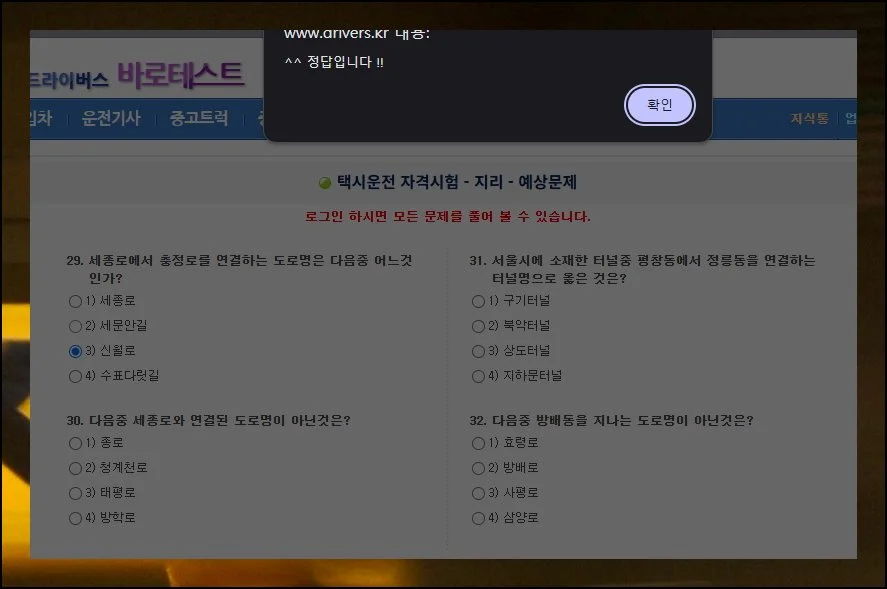Screen dimensions: 887x589
Task: Click the green bullet icon beside quiz title
Action: pos(324,183)
